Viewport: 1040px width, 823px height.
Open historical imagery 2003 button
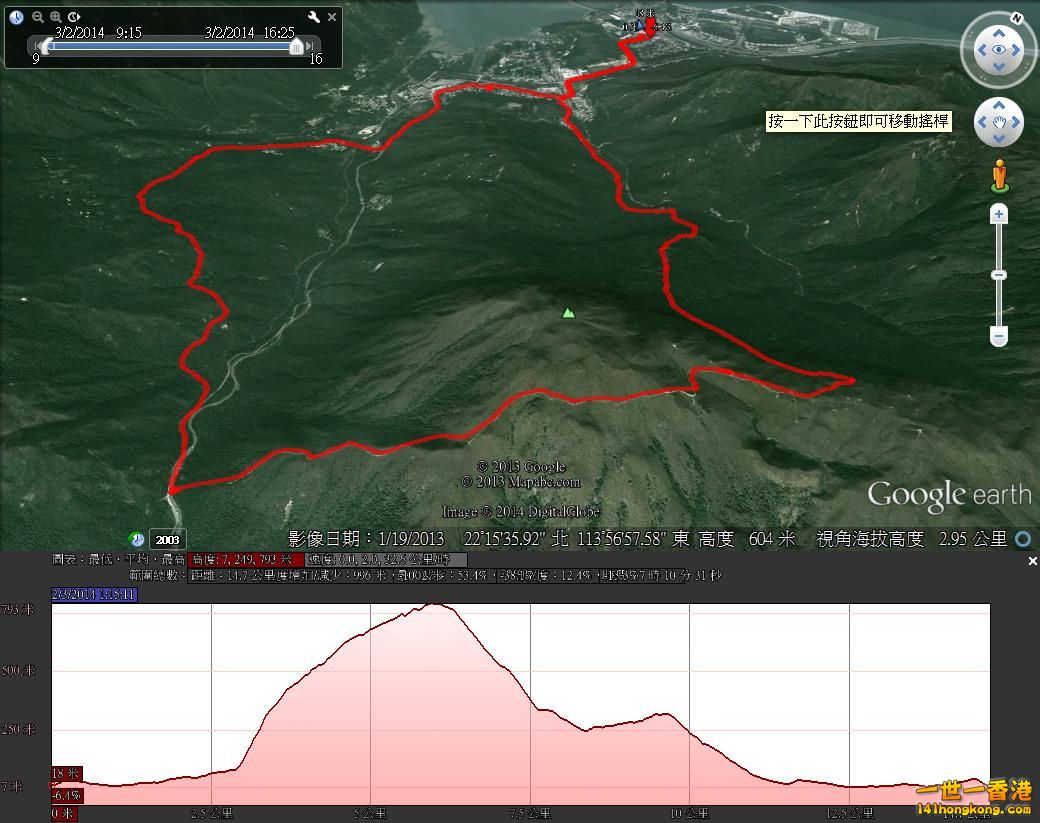[167, 540]
